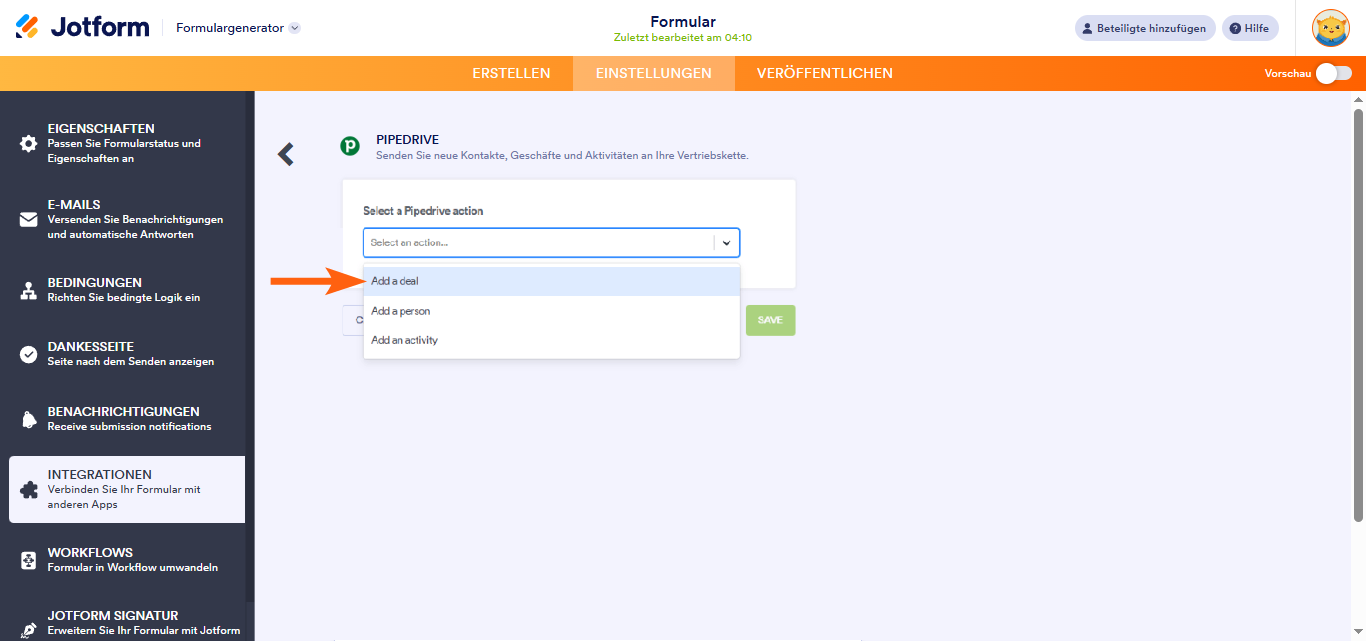The width and height of the screenshot is (1366, 641).
Task: Expand the dropdown with the chevron arrow
Action: point(727,242)
